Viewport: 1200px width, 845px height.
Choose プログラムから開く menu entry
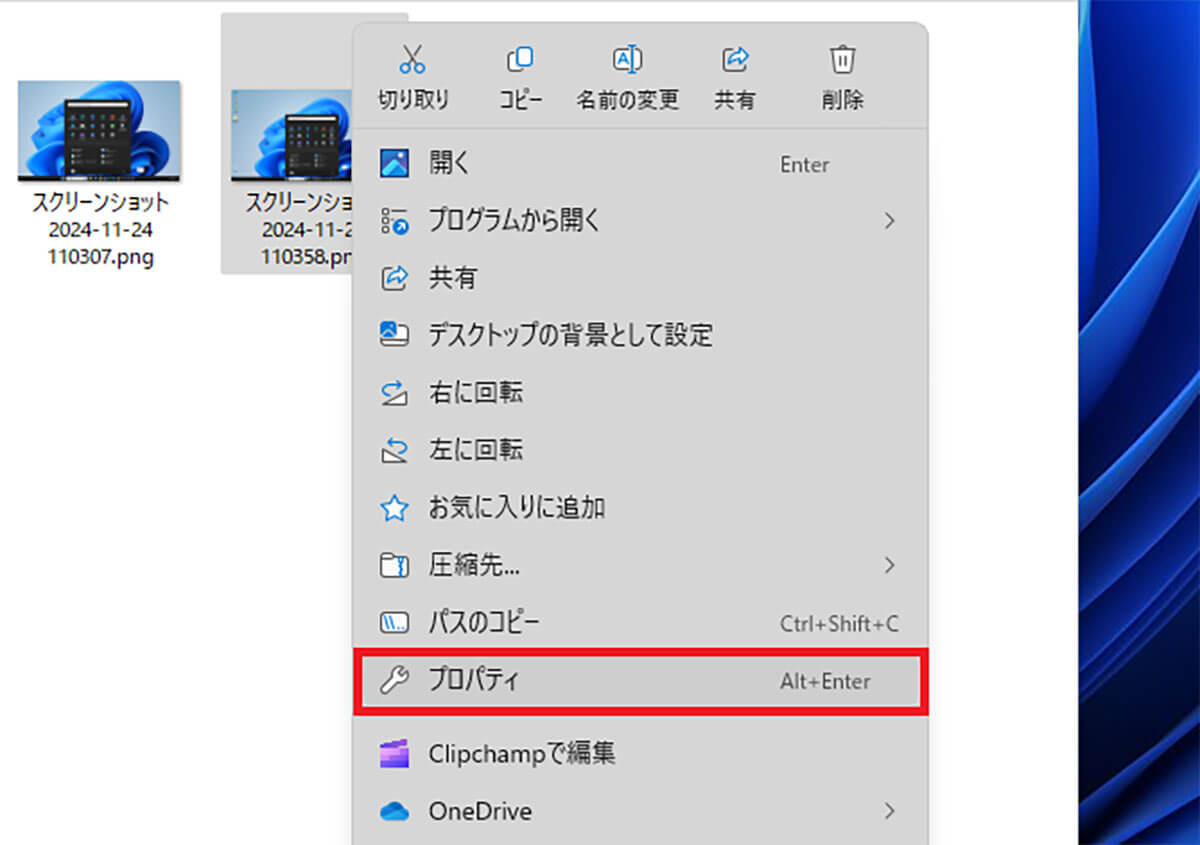point(640,221)
